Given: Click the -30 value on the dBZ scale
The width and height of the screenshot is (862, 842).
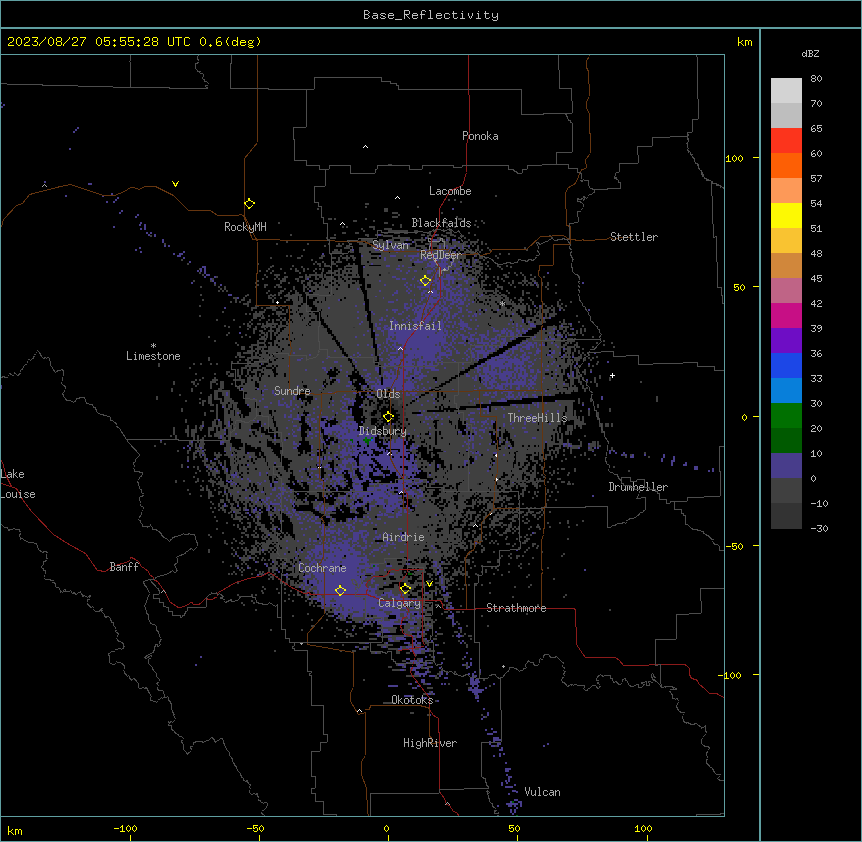Looking at the screenshot, I should 819,528.
